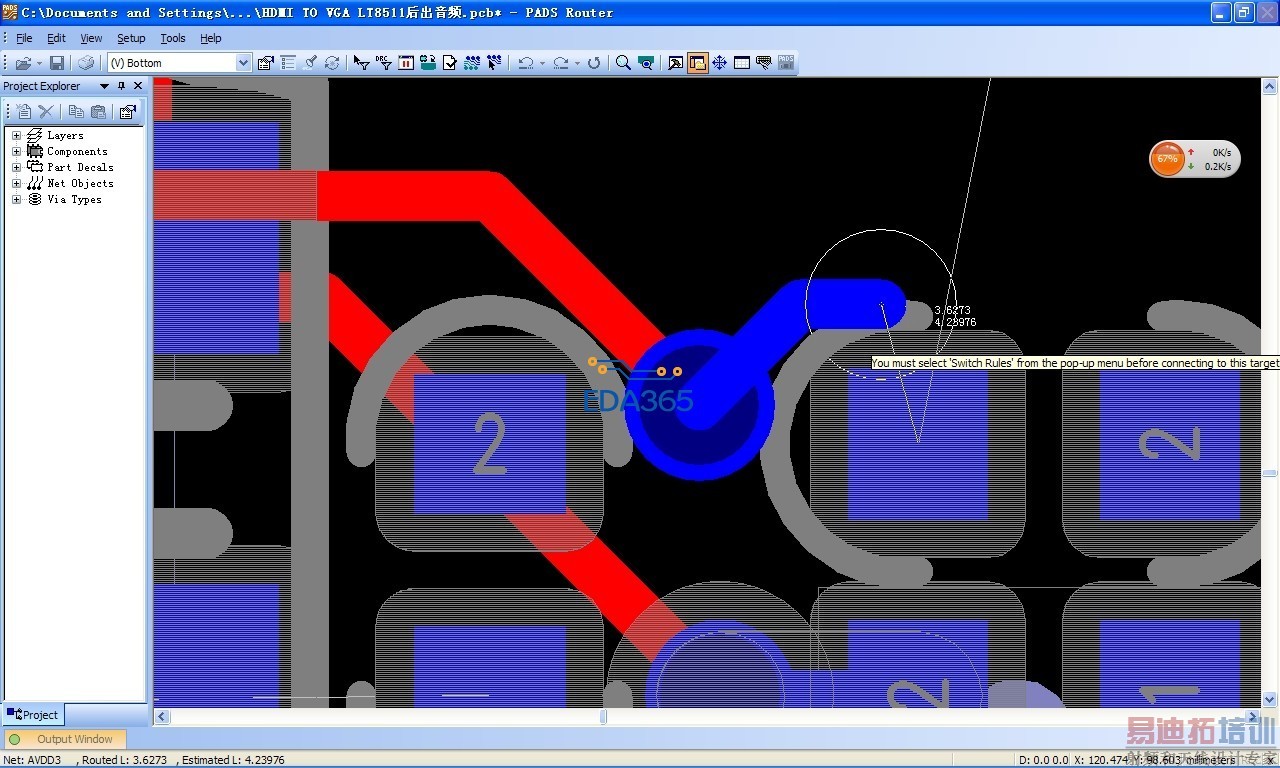
Task: Open the Redo history dropdown arrow
Action: click(x=578, y=63)
